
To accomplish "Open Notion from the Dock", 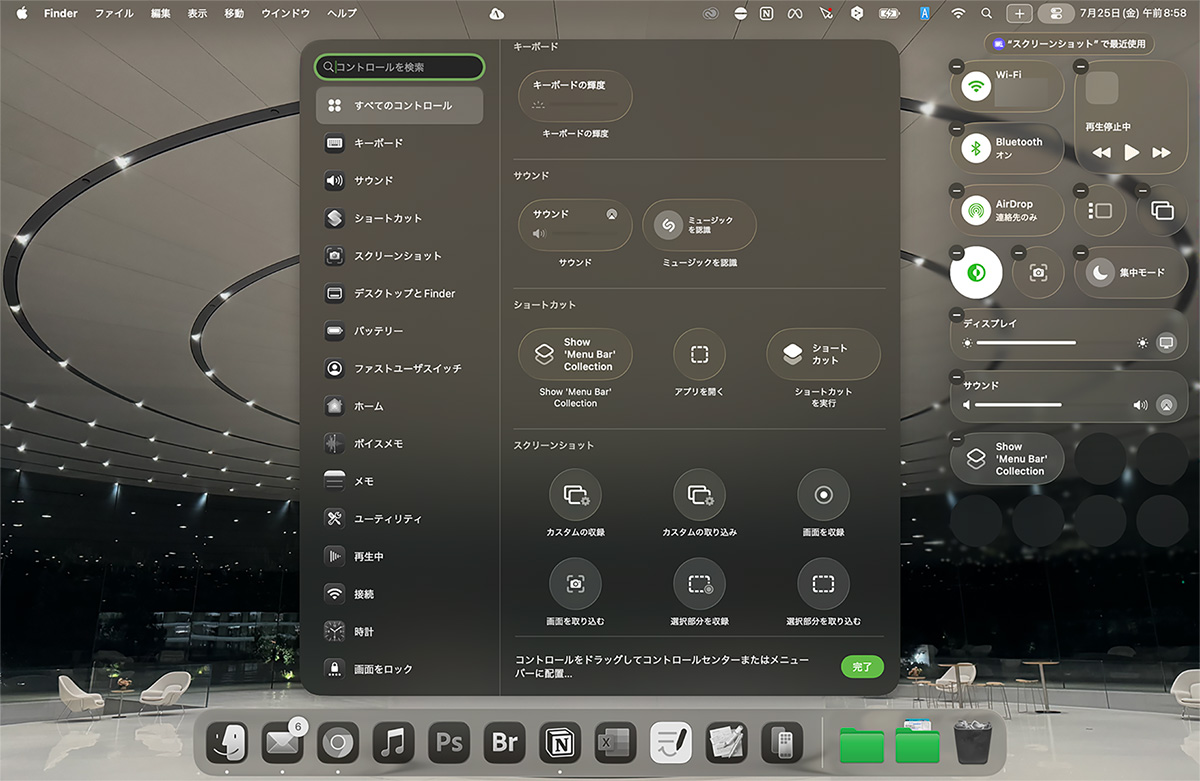I will (x=560, y=743).
